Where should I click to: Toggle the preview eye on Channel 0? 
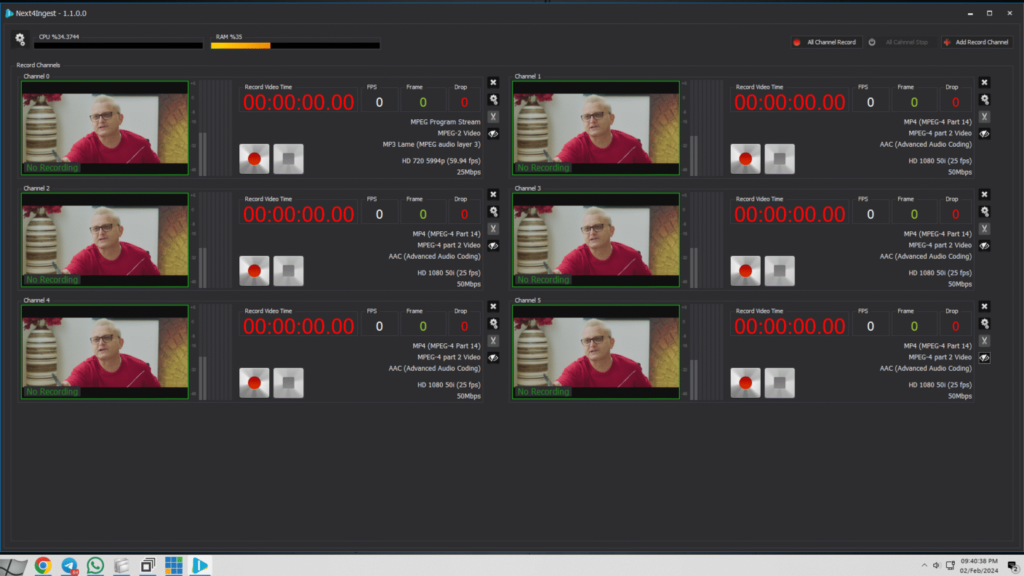pyautogui.click(x=493, y=133)
